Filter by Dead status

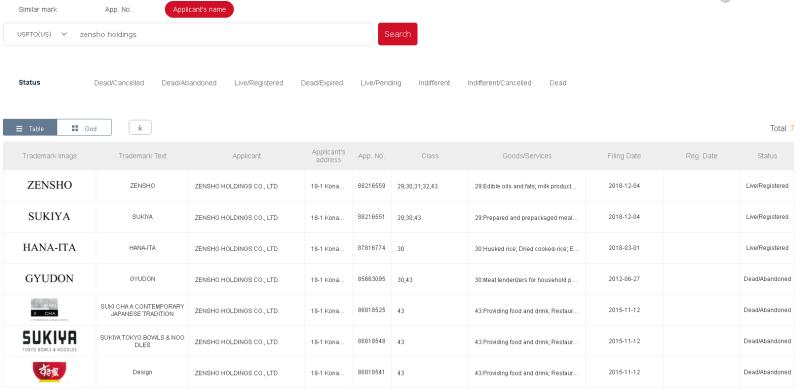point(558,83)
